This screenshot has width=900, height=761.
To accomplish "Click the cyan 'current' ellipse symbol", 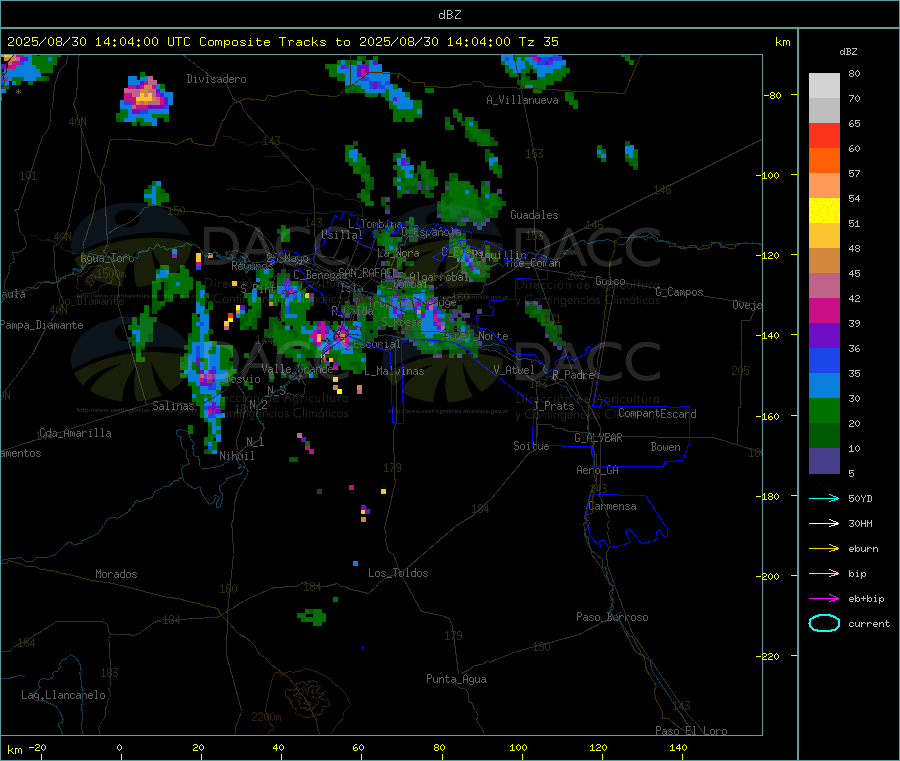I will point(824,623).
